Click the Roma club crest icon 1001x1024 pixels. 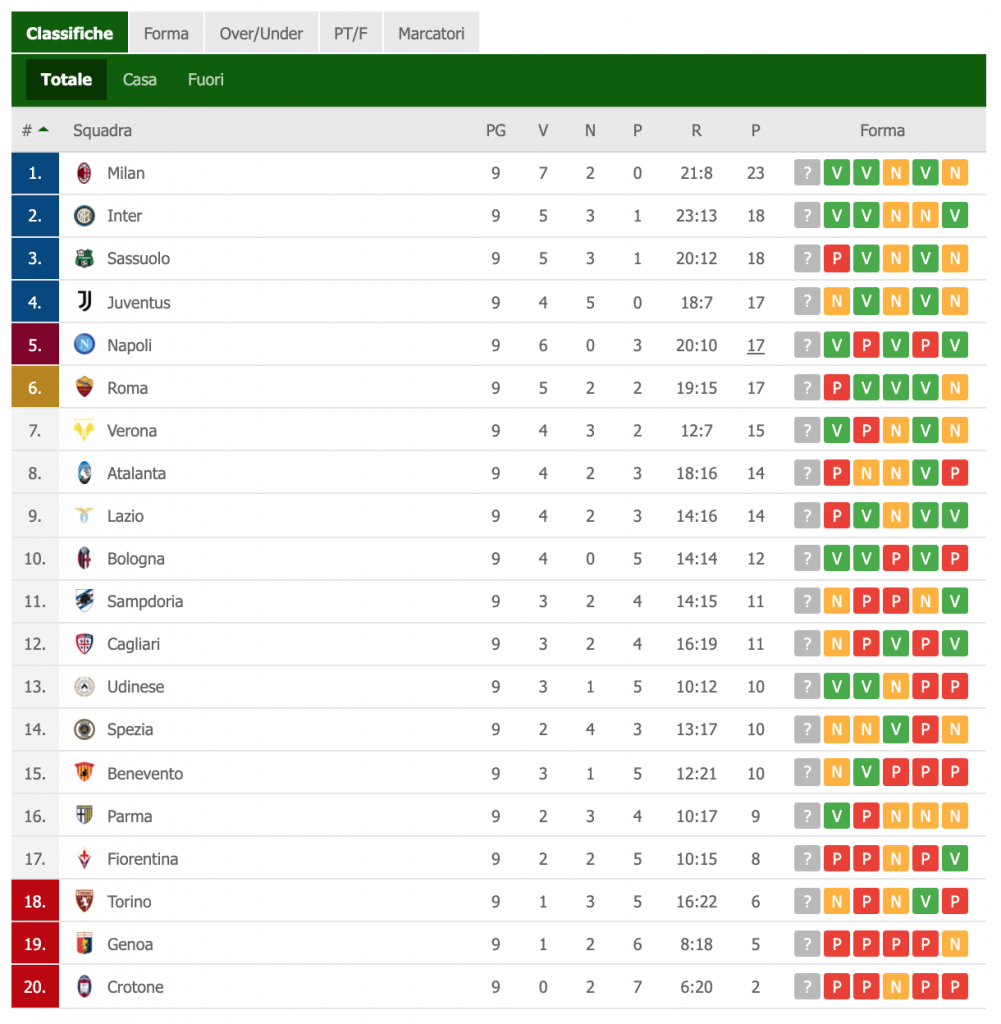85,388
